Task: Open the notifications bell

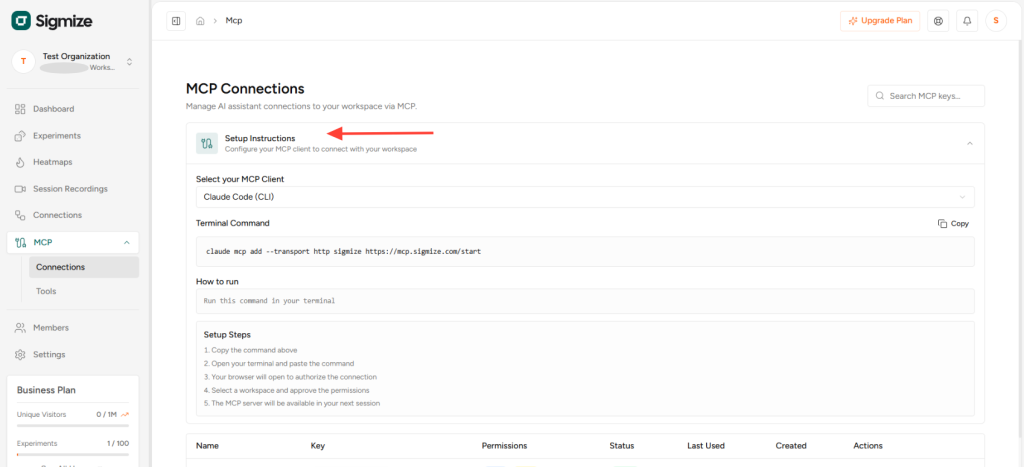Action: click(x=967, y=21)
